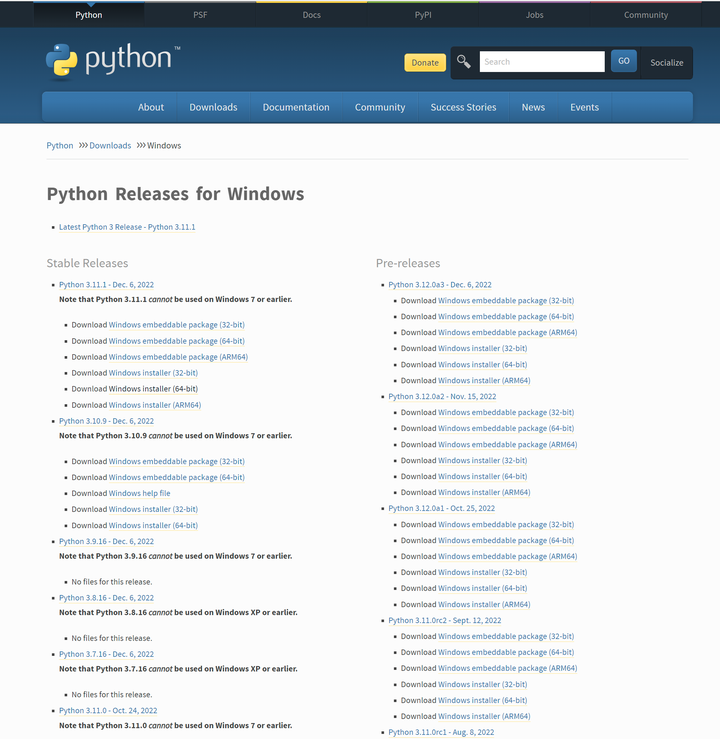The height and width of the screenshot is (739, 720).
Task: Download 3.12.0a2 Windows embeddable package (64-bit)
Action: coord(506,428)
